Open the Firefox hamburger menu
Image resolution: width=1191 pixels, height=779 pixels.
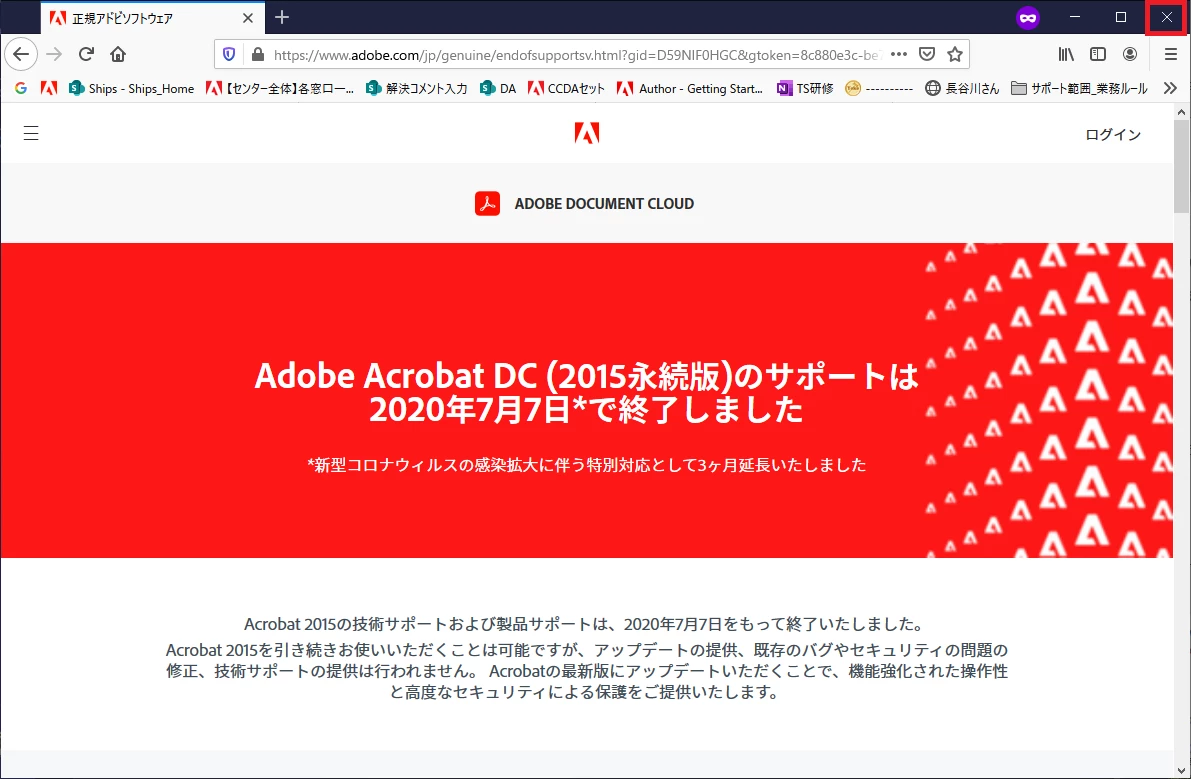(x=1170, y=54)
